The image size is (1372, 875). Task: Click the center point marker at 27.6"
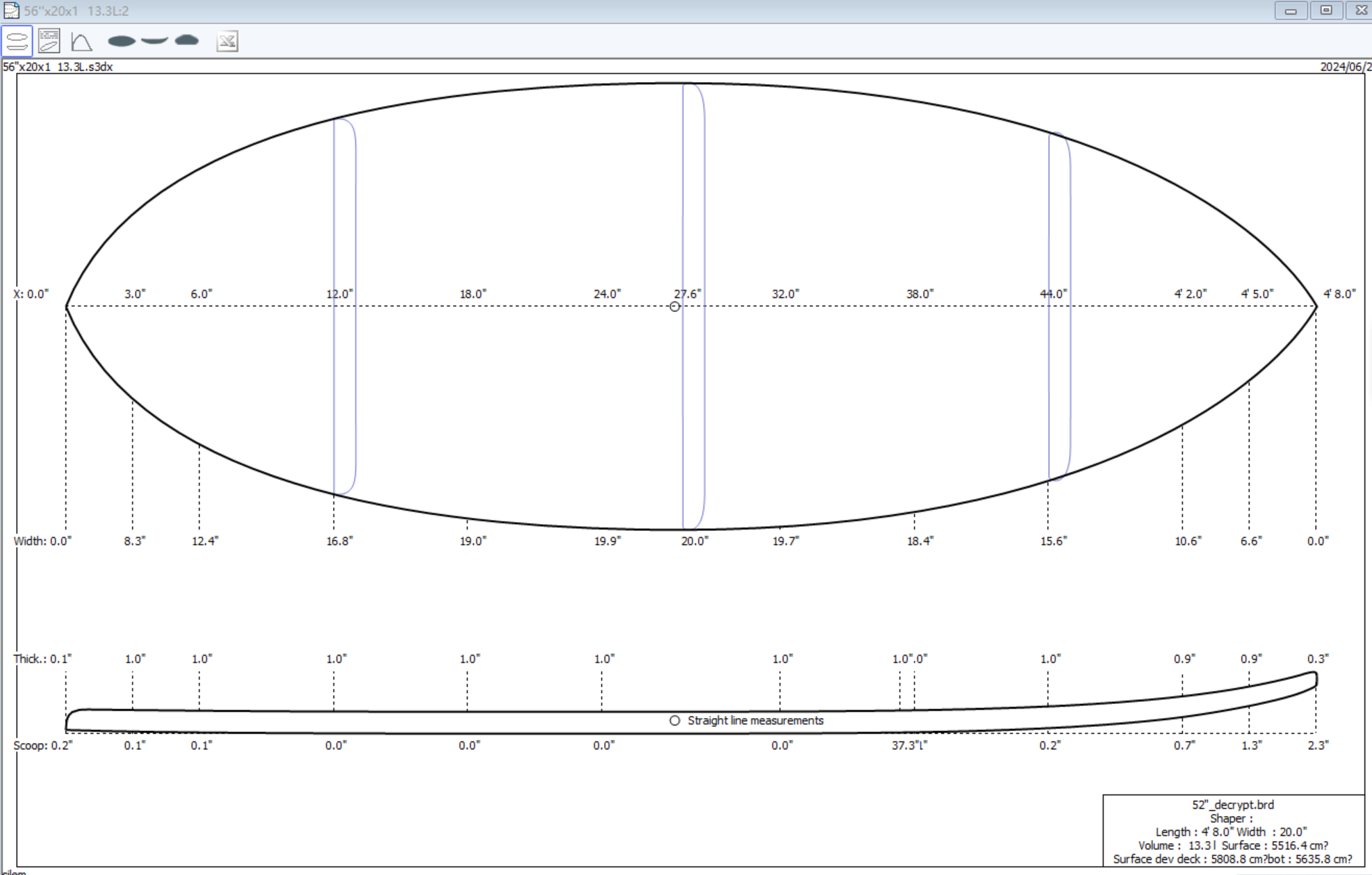pyautogui.click(x=674, y=306)
